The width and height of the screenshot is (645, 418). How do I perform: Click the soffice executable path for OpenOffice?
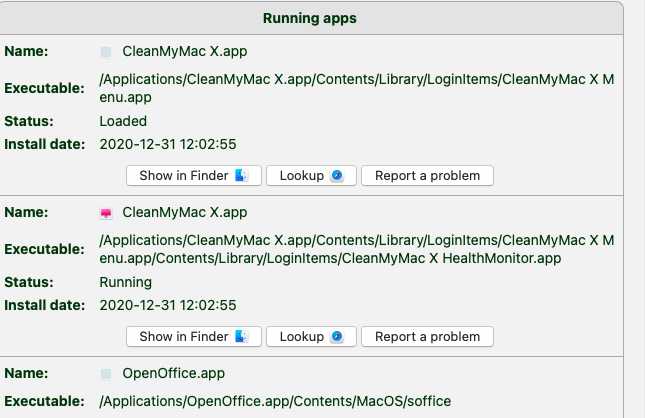[x=275, y=401]
